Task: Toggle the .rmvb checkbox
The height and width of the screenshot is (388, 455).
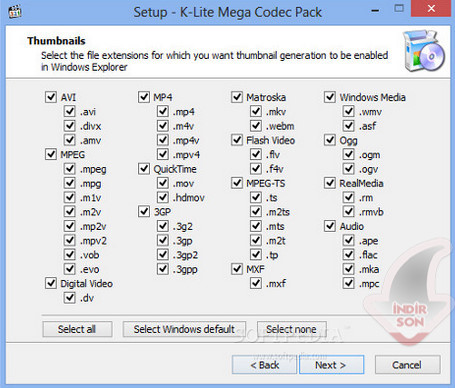Action: click(x=349, y=212)
